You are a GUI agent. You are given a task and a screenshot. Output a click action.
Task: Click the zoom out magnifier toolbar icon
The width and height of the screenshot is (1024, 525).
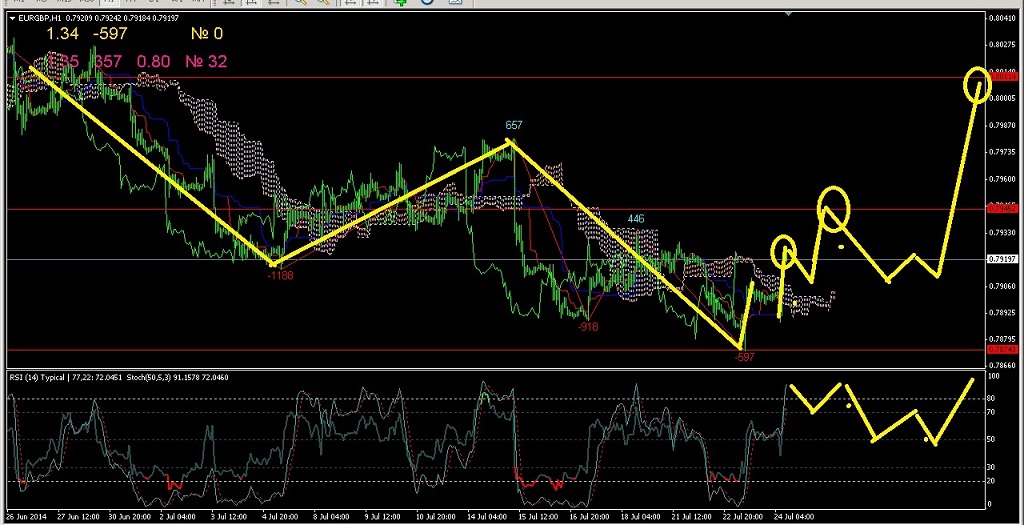325,3
